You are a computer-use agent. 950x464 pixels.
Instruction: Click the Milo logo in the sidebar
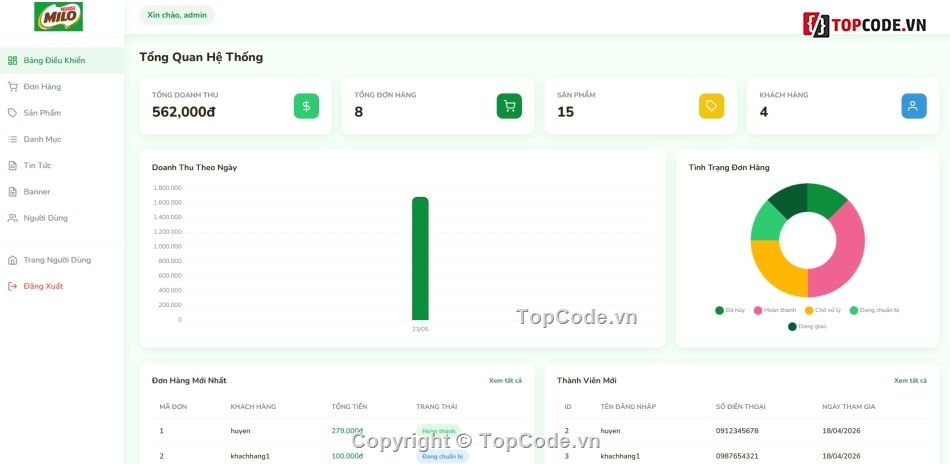(58, 16)
